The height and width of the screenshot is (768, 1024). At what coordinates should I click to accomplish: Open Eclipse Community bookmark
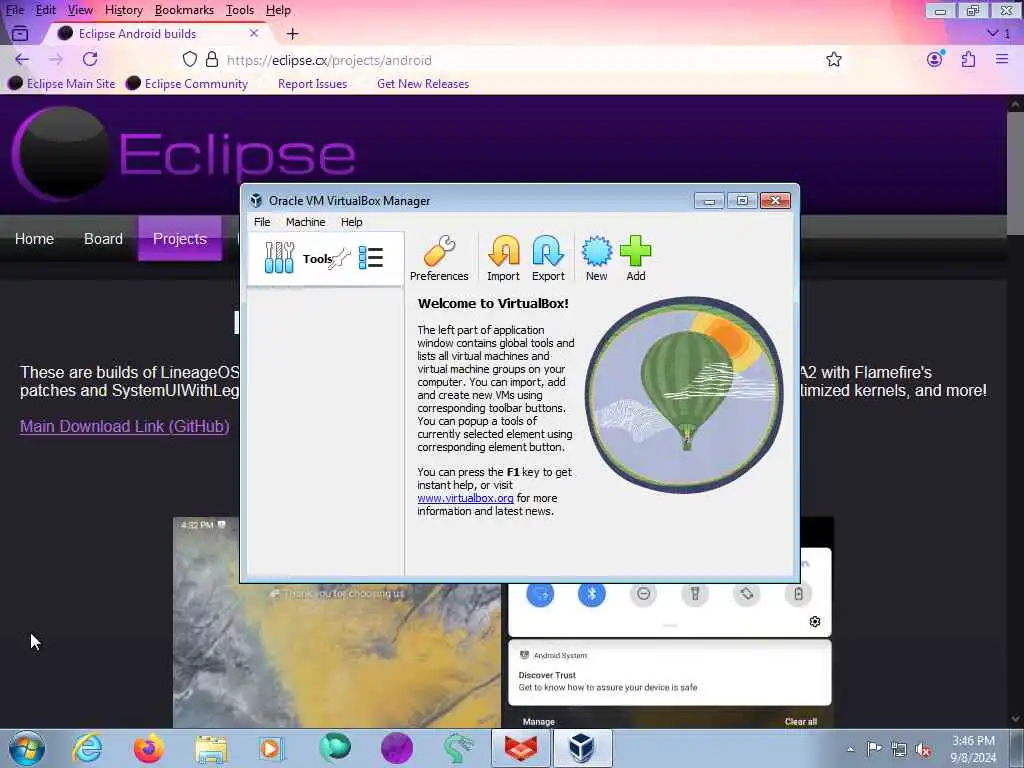pos(187,84)
